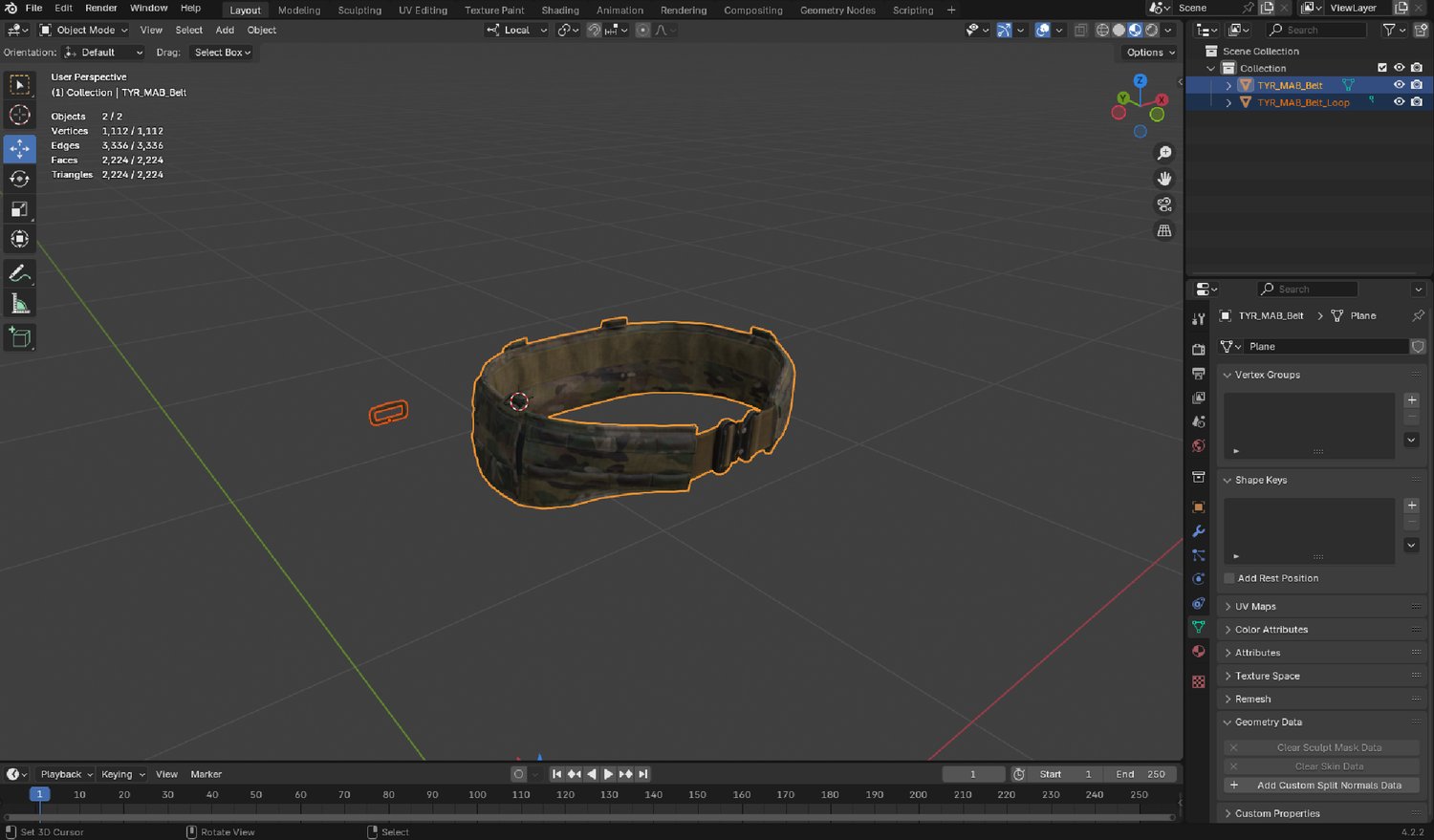Activate the Scale tool

point(19,209)
